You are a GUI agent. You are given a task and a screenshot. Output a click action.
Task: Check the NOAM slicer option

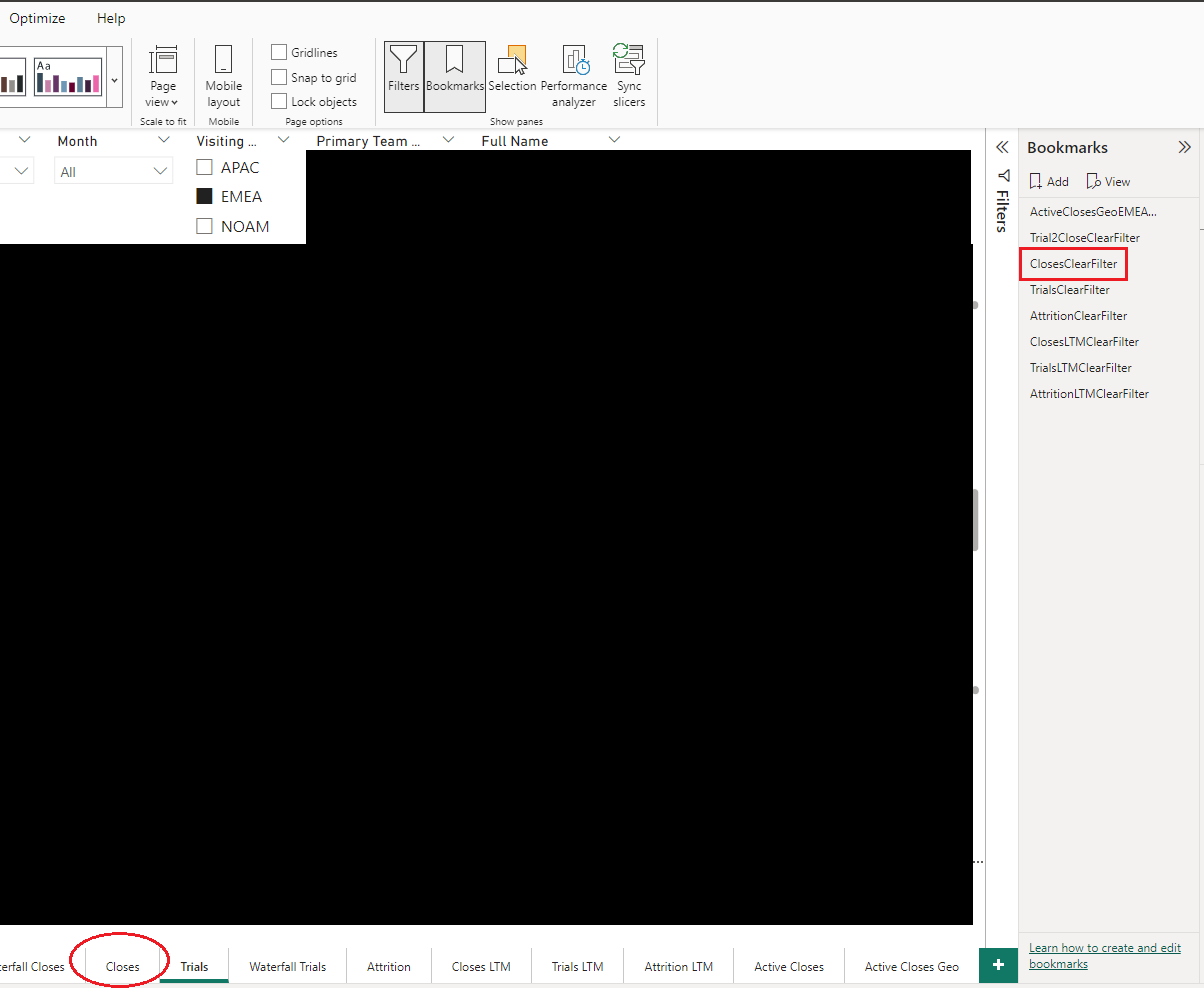click(x=204, y=226)
